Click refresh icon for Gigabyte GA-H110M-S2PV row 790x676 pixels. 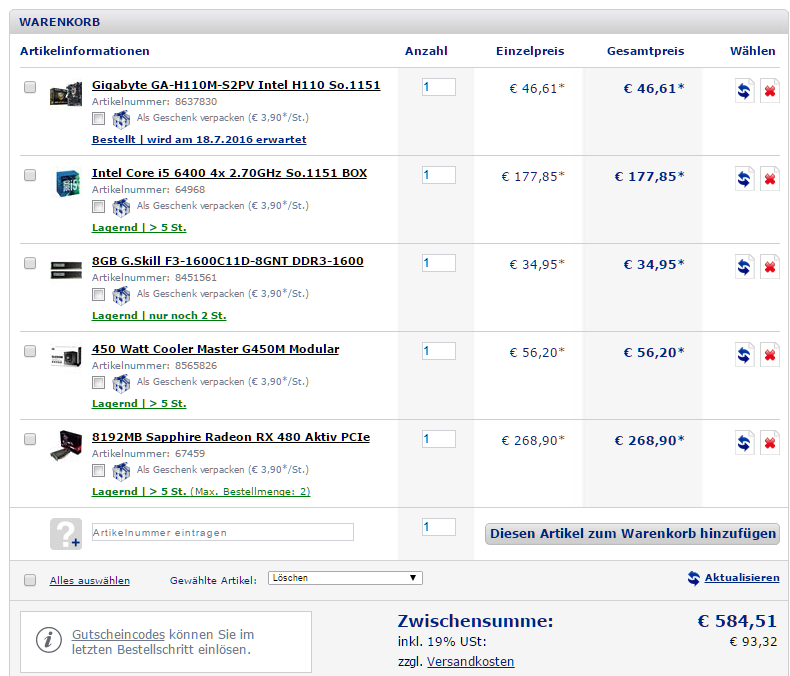[x=744, y=91]
